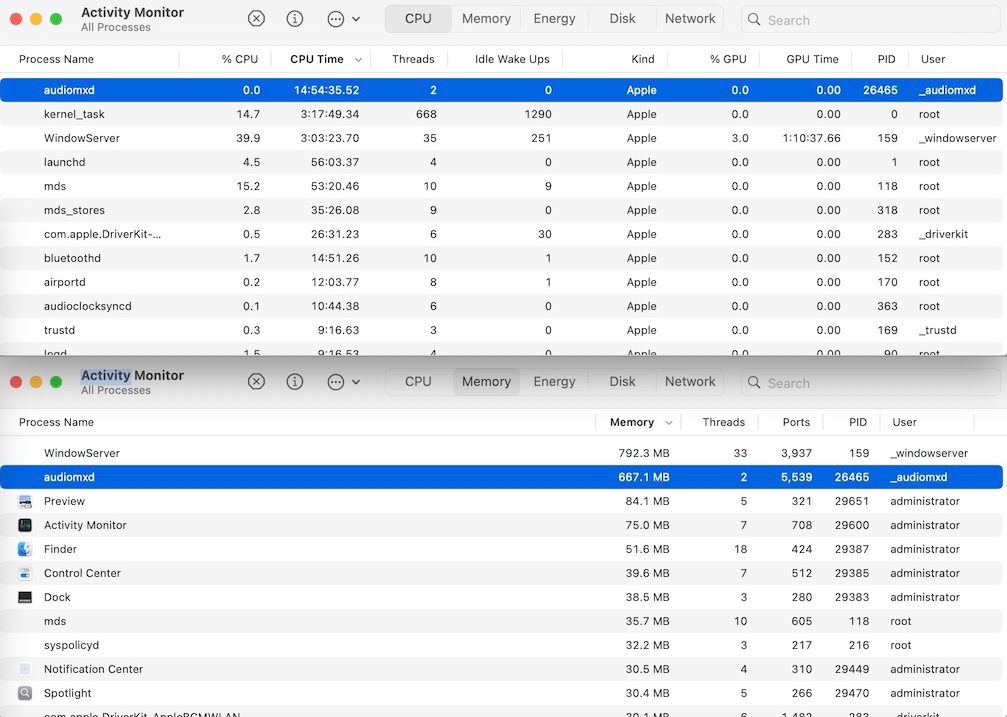Screen dimensions: 1007x717
Task: Select the Preview app icon in memory list
Action: pyautogui.click(x=25, y=501)
